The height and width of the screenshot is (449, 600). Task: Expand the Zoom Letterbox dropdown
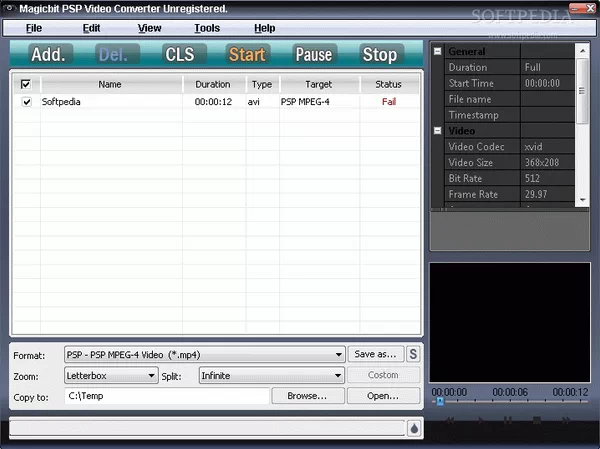coord(152,376)
